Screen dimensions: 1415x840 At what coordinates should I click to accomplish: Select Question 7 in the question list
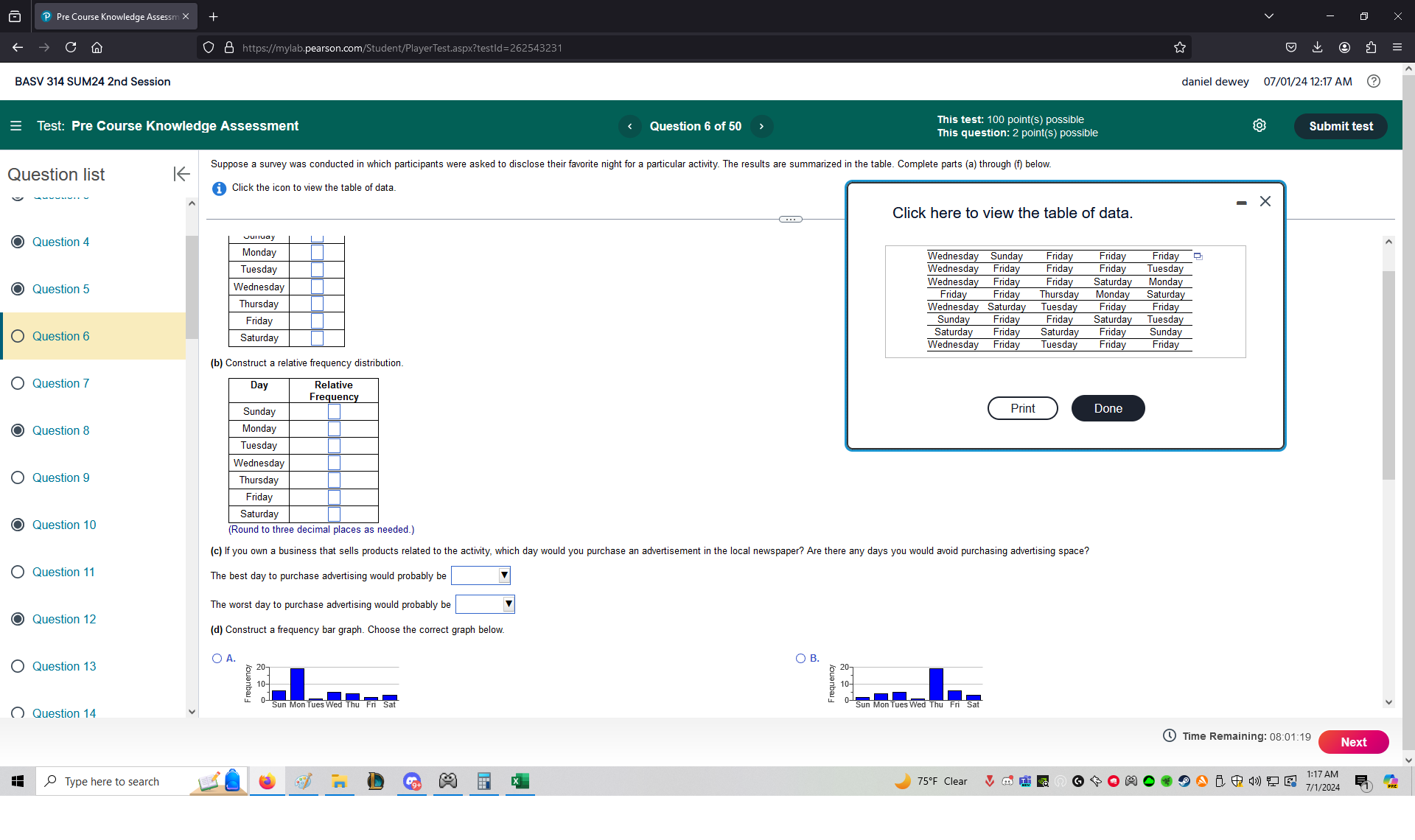click(x=60, y=383)
